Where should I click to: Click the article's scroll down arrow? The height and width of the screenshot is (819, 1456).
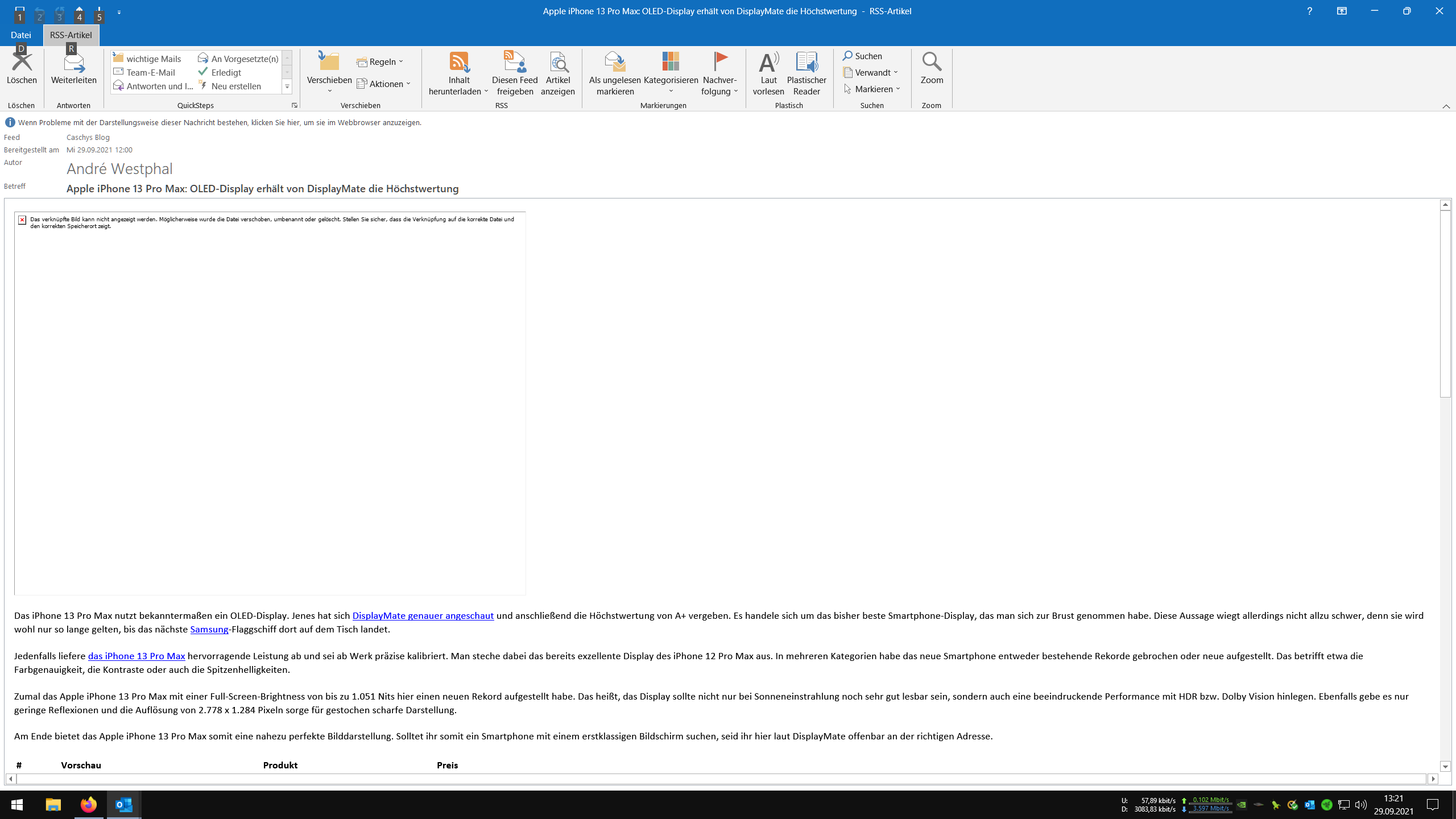coord(1445,767)
